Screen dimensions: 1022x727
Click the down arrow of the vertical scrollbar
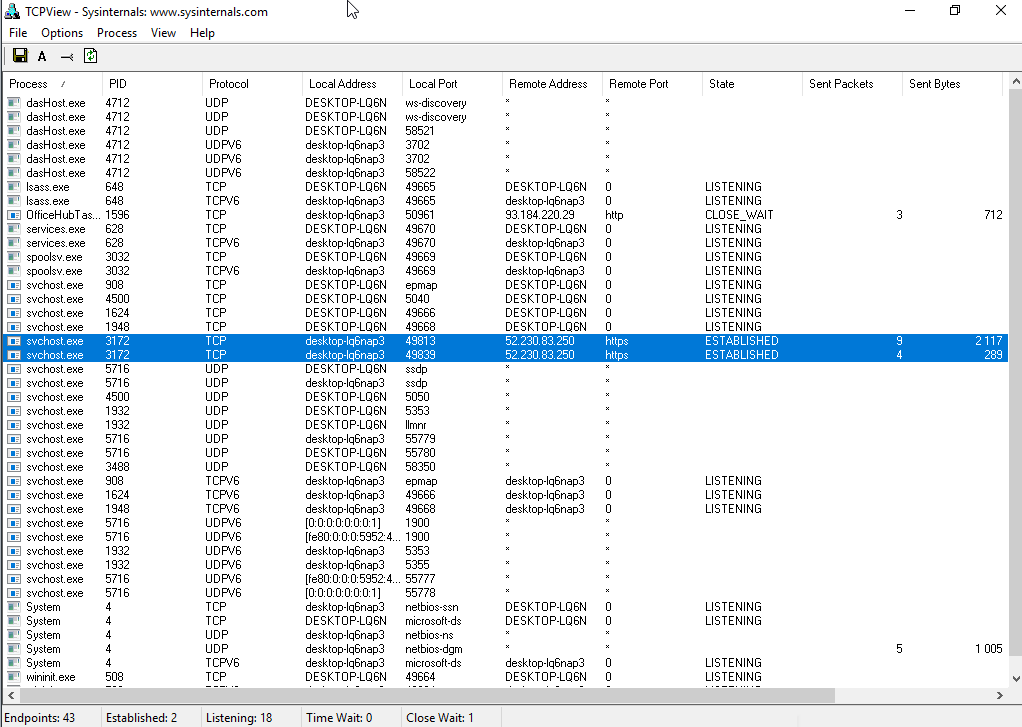pos(1014,677)
